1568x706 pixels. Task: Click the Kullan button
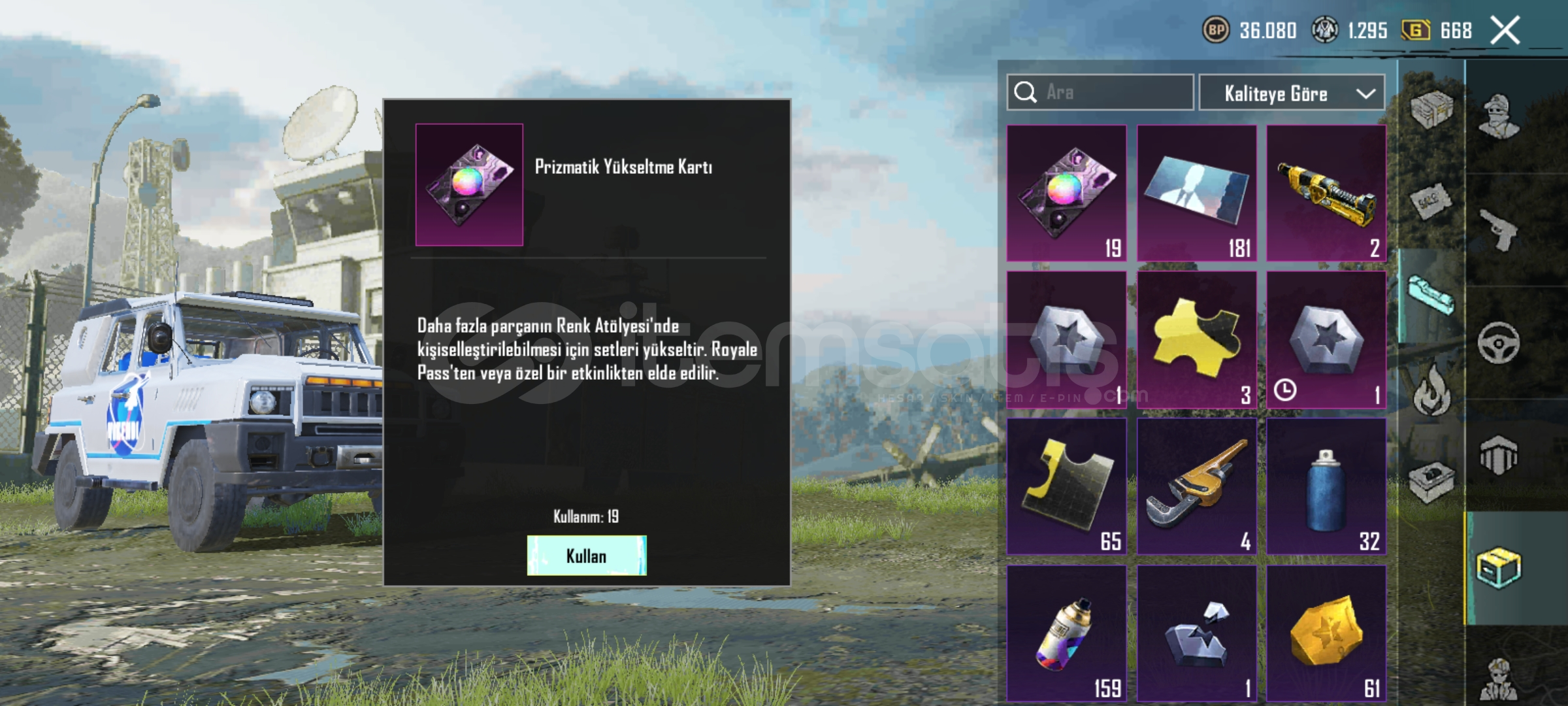pyautogui.click(x=587, y=556)
